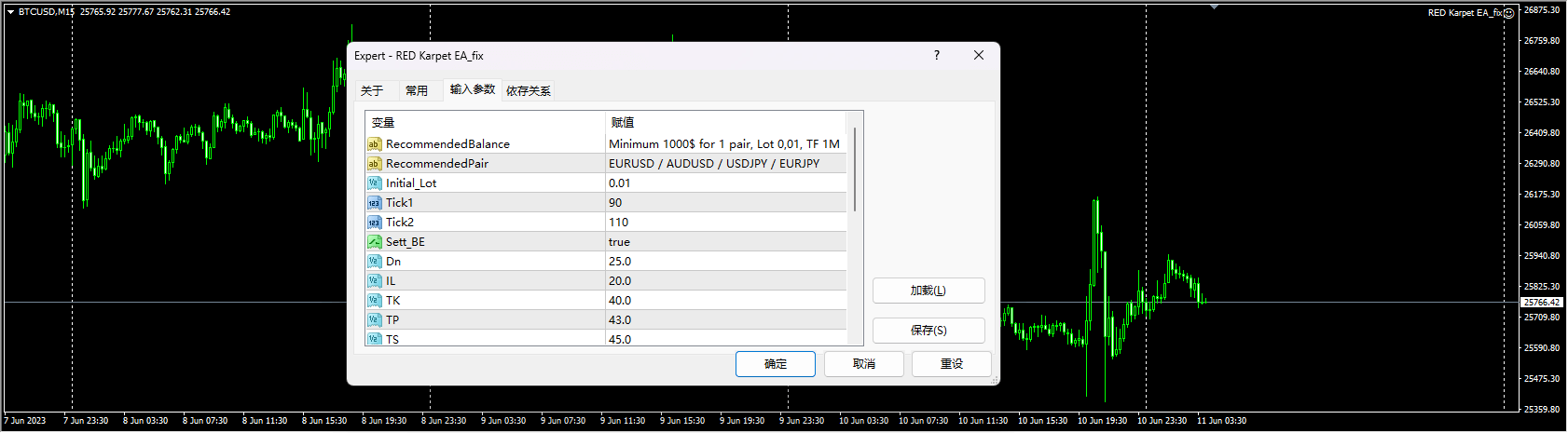Click the Sett_BE boolean type icon
The image size is (1568, 433).
(374, 242)
